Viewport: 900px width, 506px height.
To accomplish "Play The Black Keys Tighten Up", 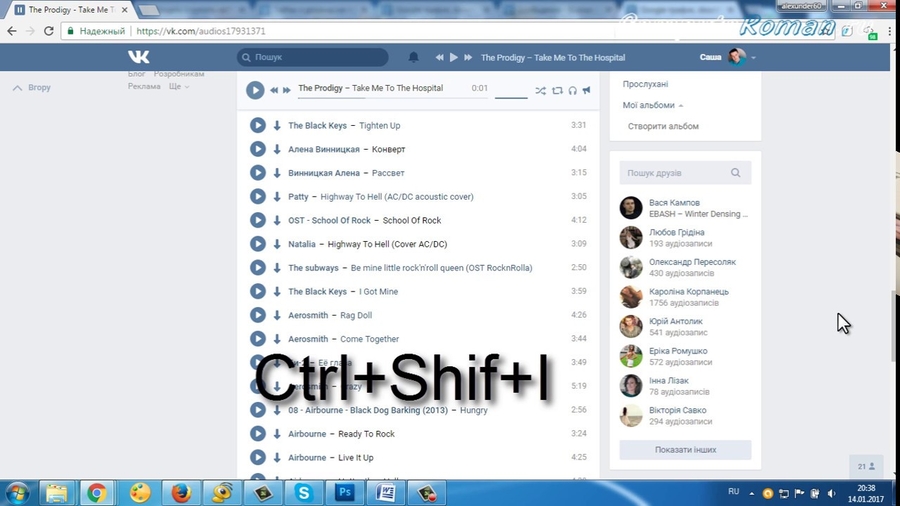I will (257, 125).
